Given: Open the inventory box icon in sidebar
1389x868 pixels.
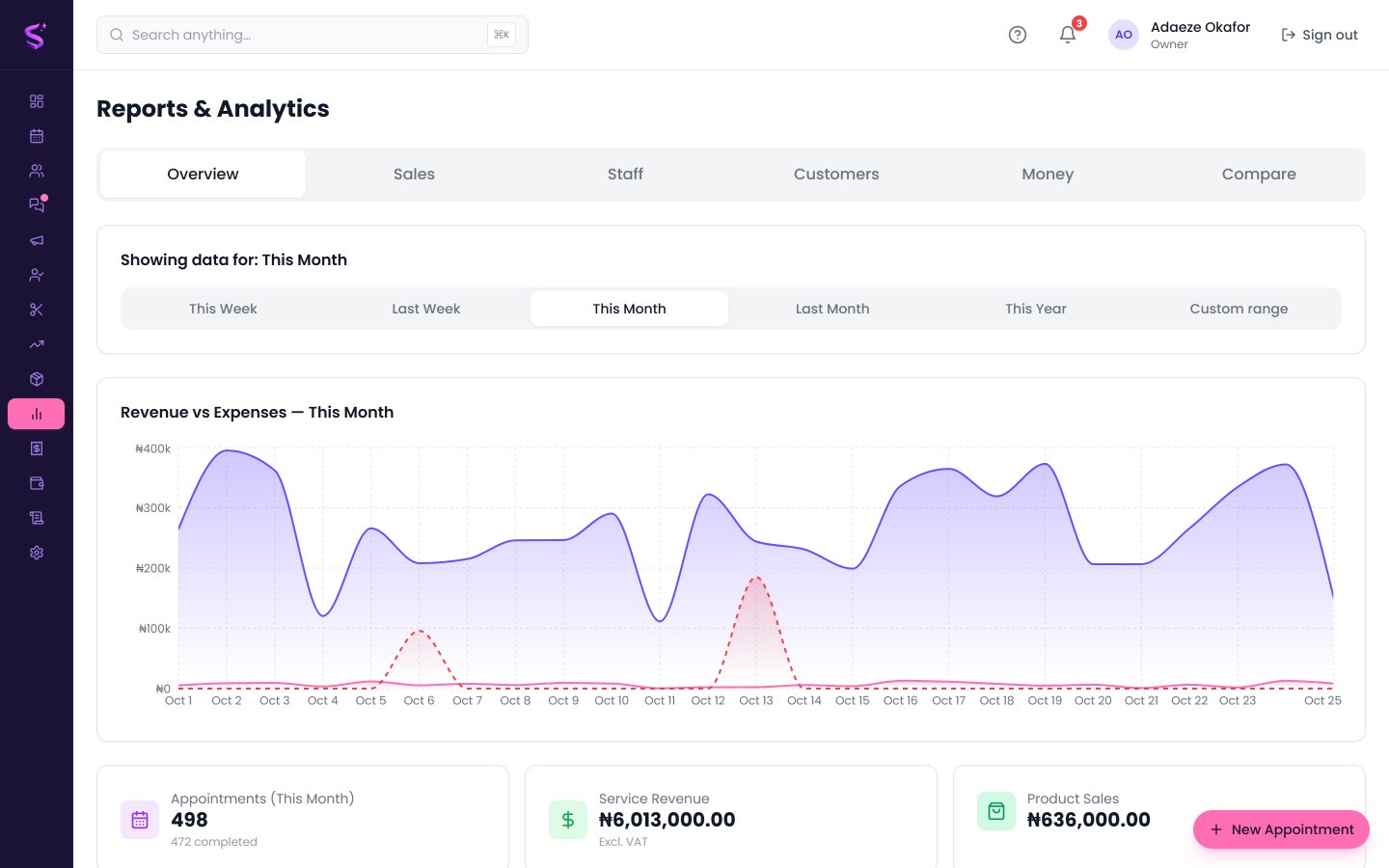Looking at the screenshot, I should pos(37,379).
